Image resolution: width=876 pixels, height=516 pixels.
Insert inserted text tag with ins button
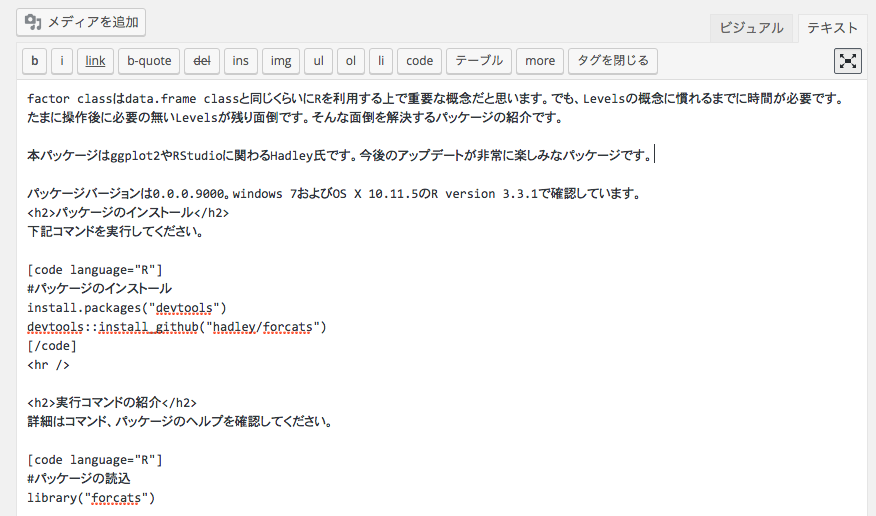click(241, 61)
